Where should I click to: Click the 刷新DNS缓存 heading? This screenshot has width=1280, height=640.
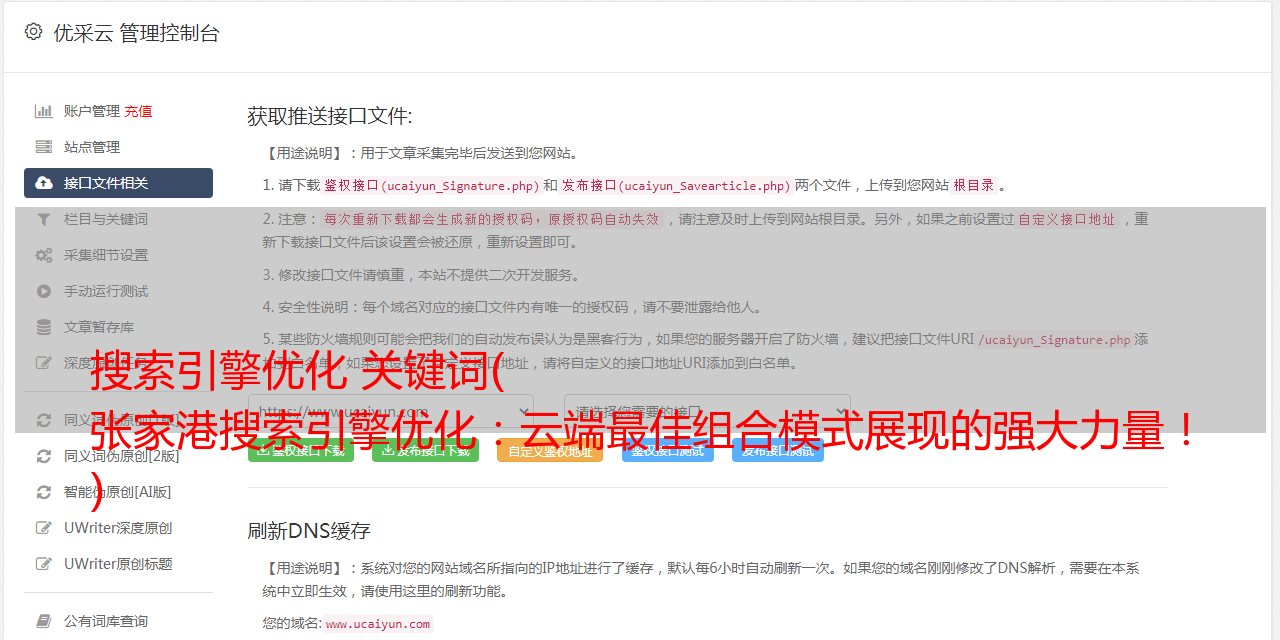click(x=309, y=531)
